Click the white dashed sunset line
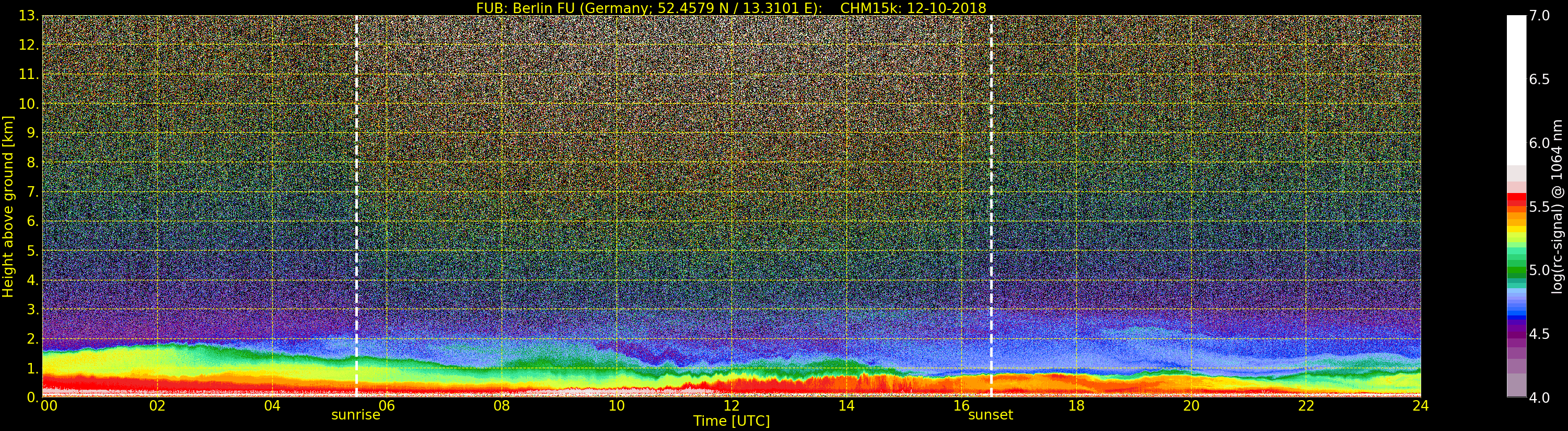Screen dimensions: 1568x431 (x=992, y=206)
